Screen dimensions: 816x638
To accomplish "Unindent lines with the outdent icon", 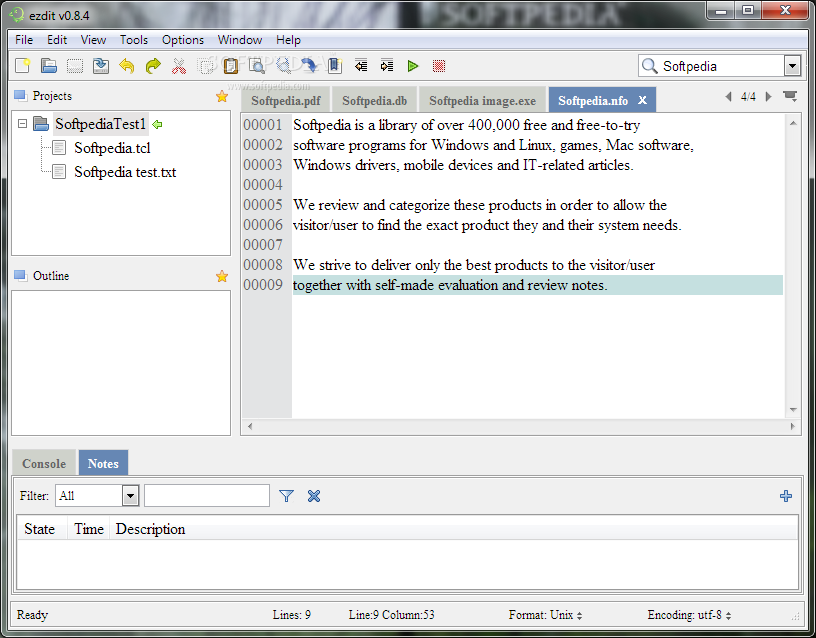I will (x=361, y=66).
